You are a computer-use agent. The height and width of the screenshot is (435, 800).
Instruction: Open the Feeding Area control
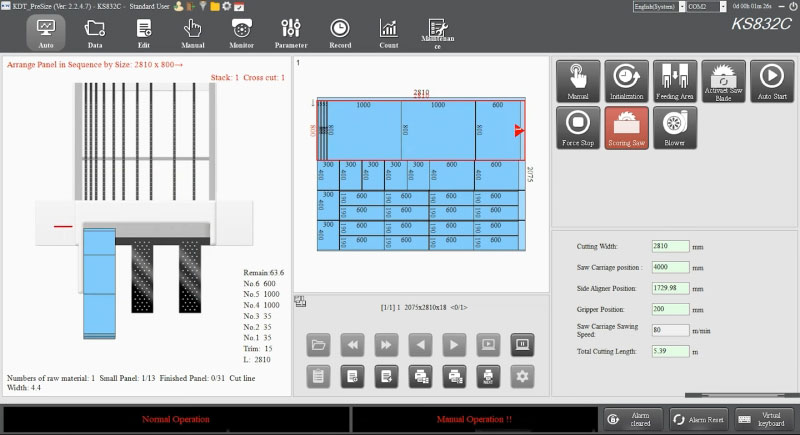pyautogui.click(x=675, y=80)
